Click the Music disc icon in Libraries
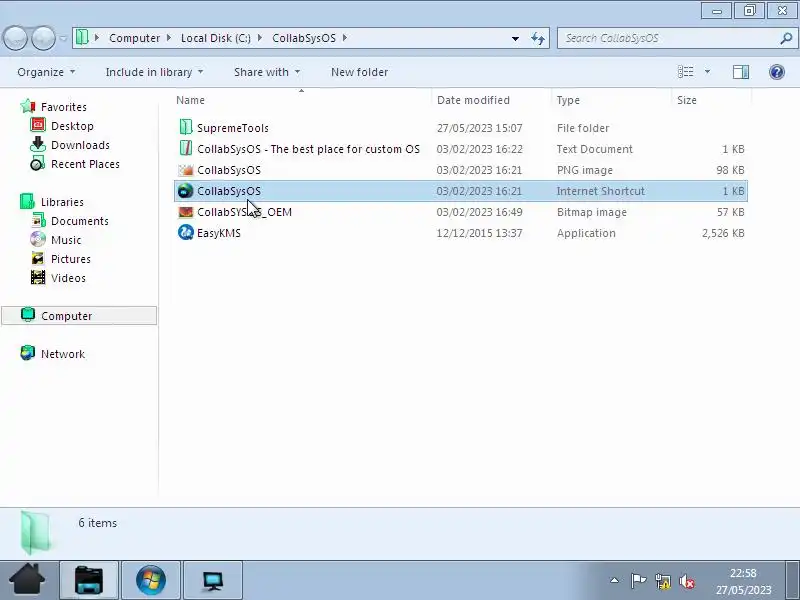The height and width of the screenshot is (600, 800). 38,239
